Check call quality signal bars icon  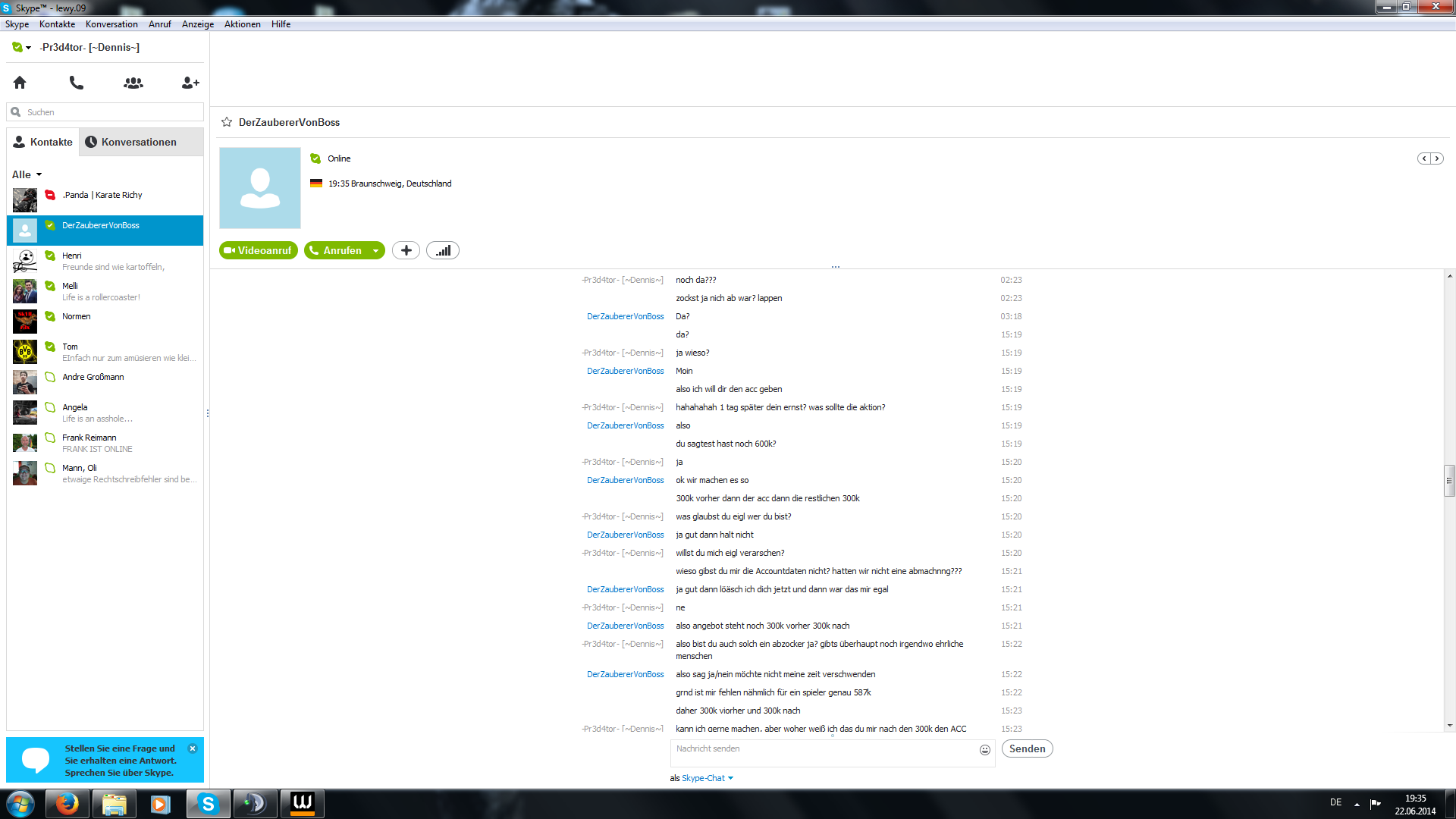tap(443, 250)
